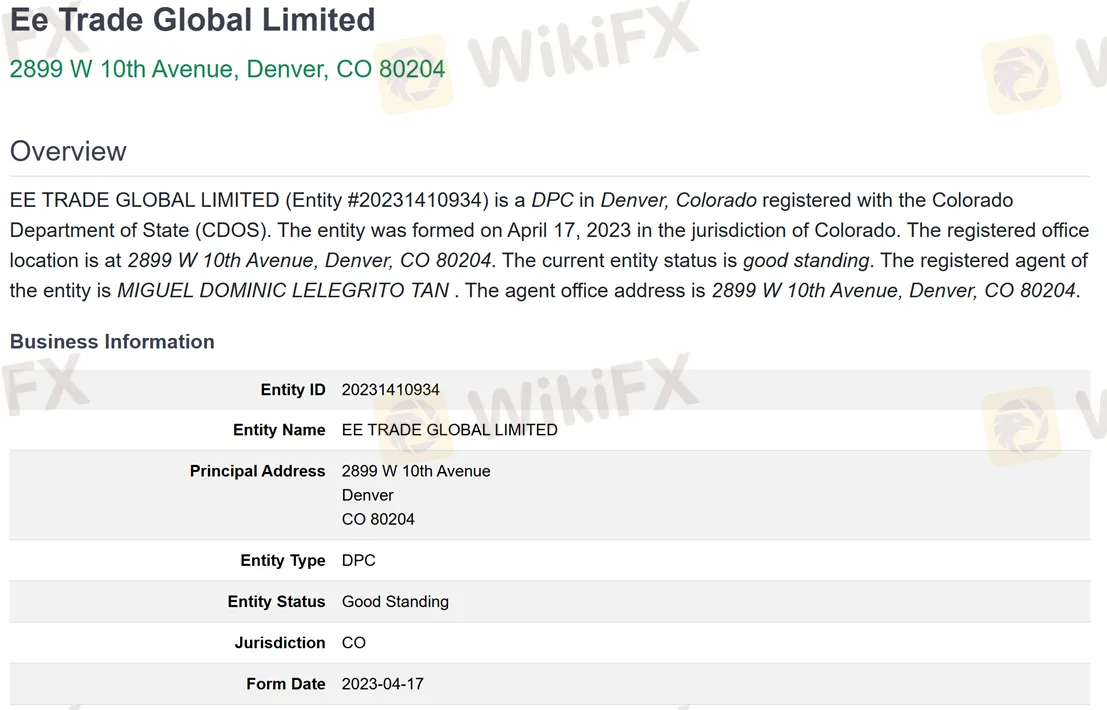Image resolution: width=1107 pixels, height=710 pixels.
Task: Click the Jurisdiction value CO
Action: click(354, 643)
